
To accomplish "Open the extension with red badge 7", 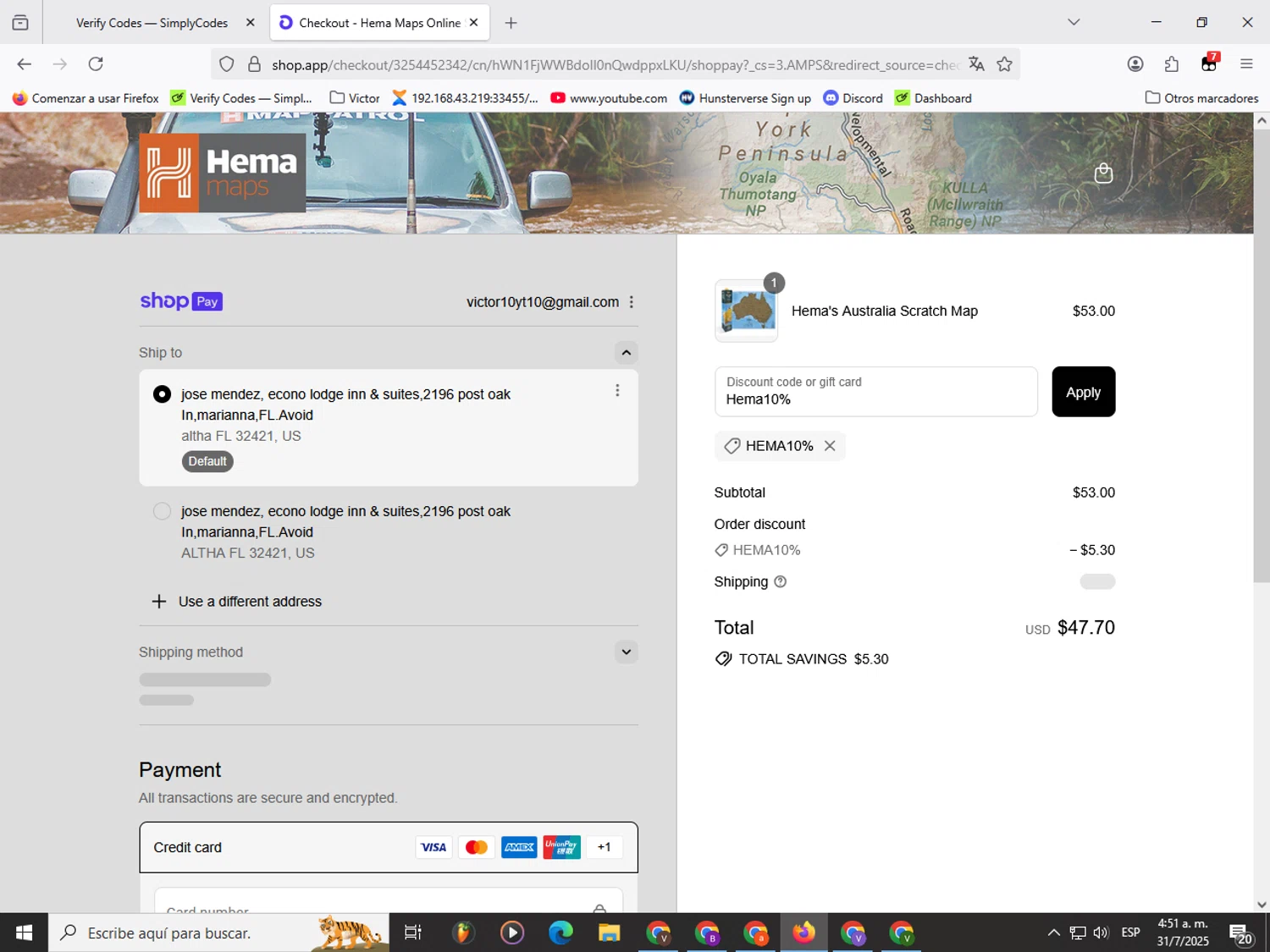I will pos(1209,63).
